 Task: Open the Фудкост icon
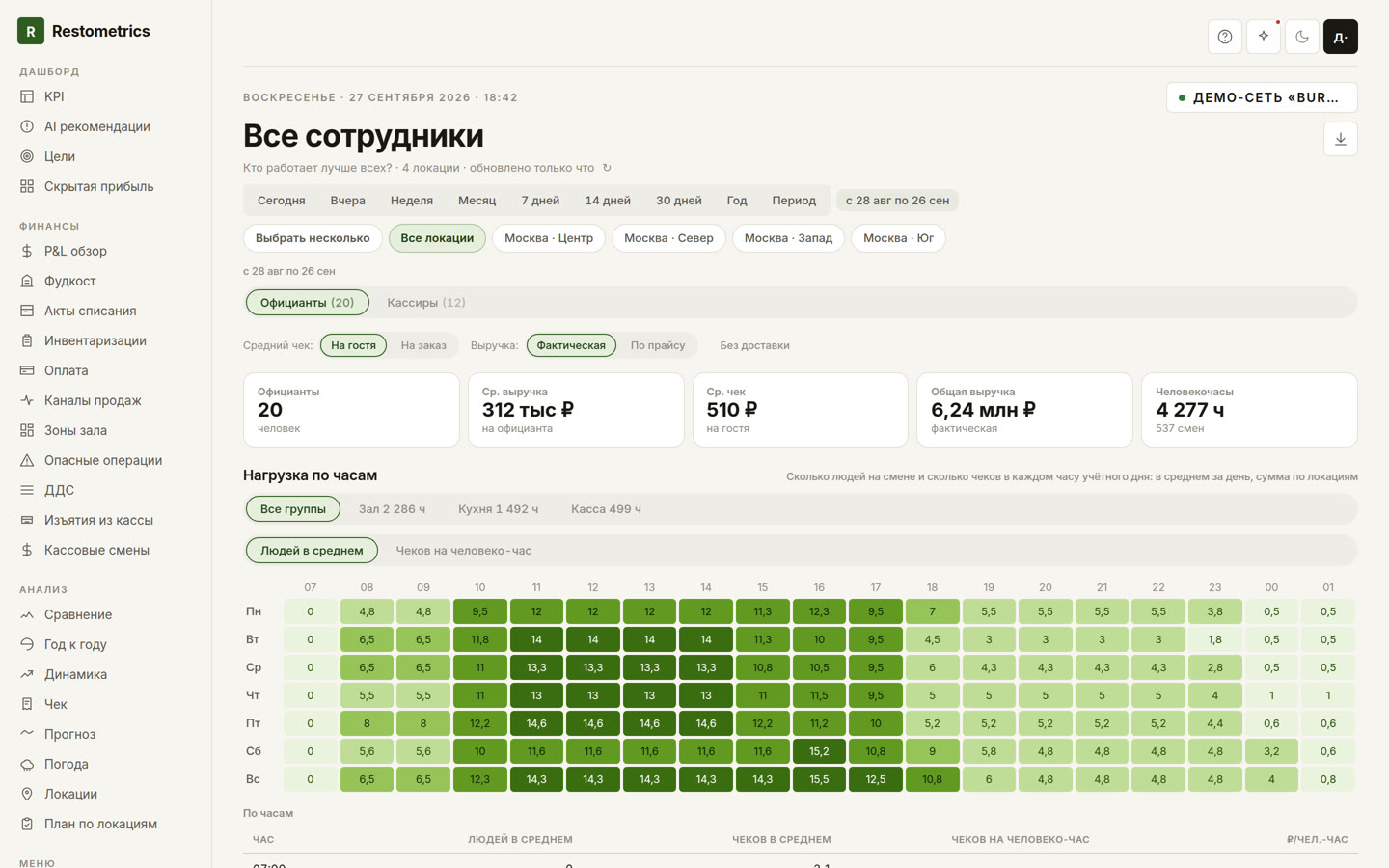[x=27, y=281]
